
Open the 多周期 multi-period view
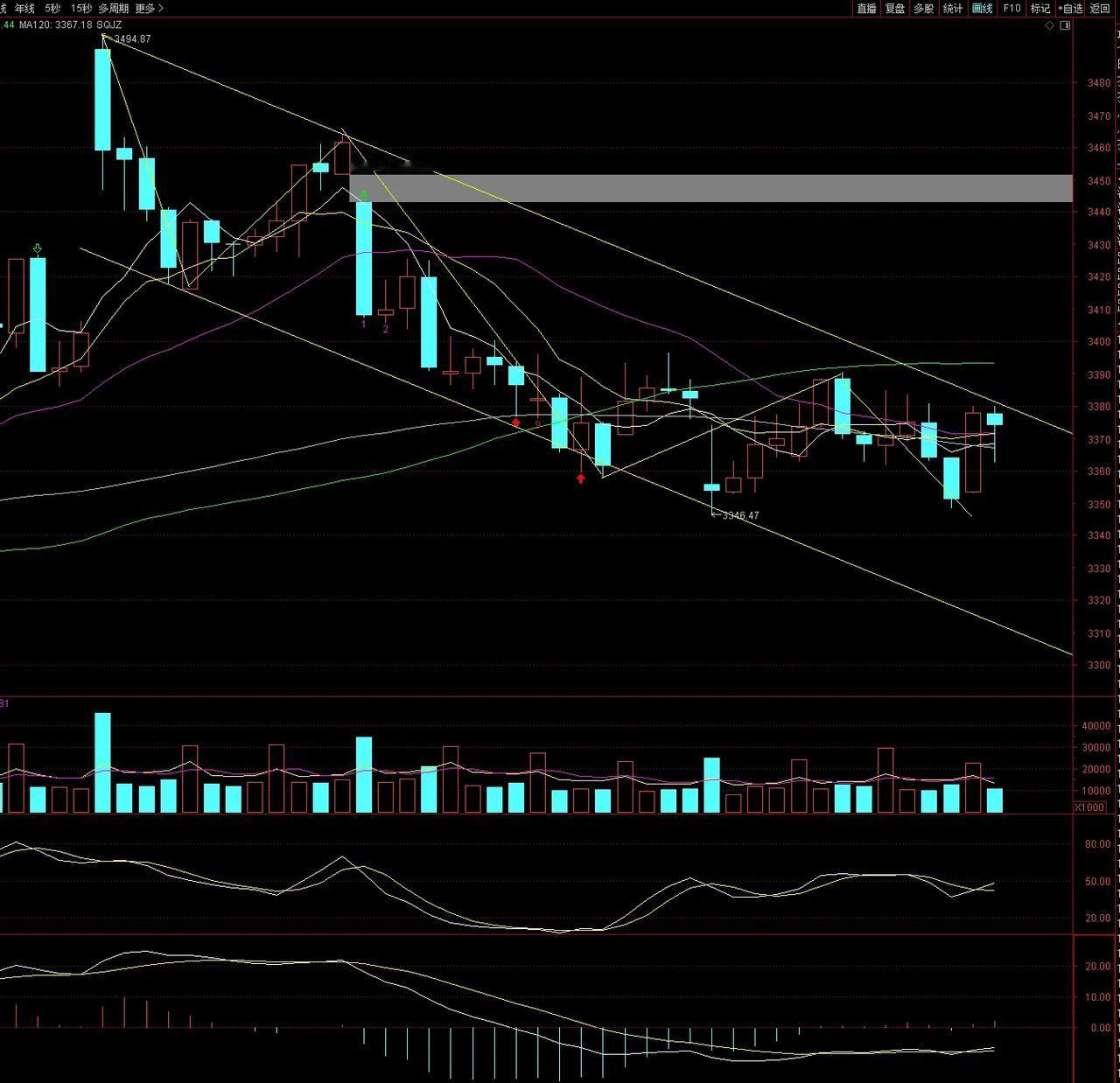pyautogui.click(x=113, y=8)
